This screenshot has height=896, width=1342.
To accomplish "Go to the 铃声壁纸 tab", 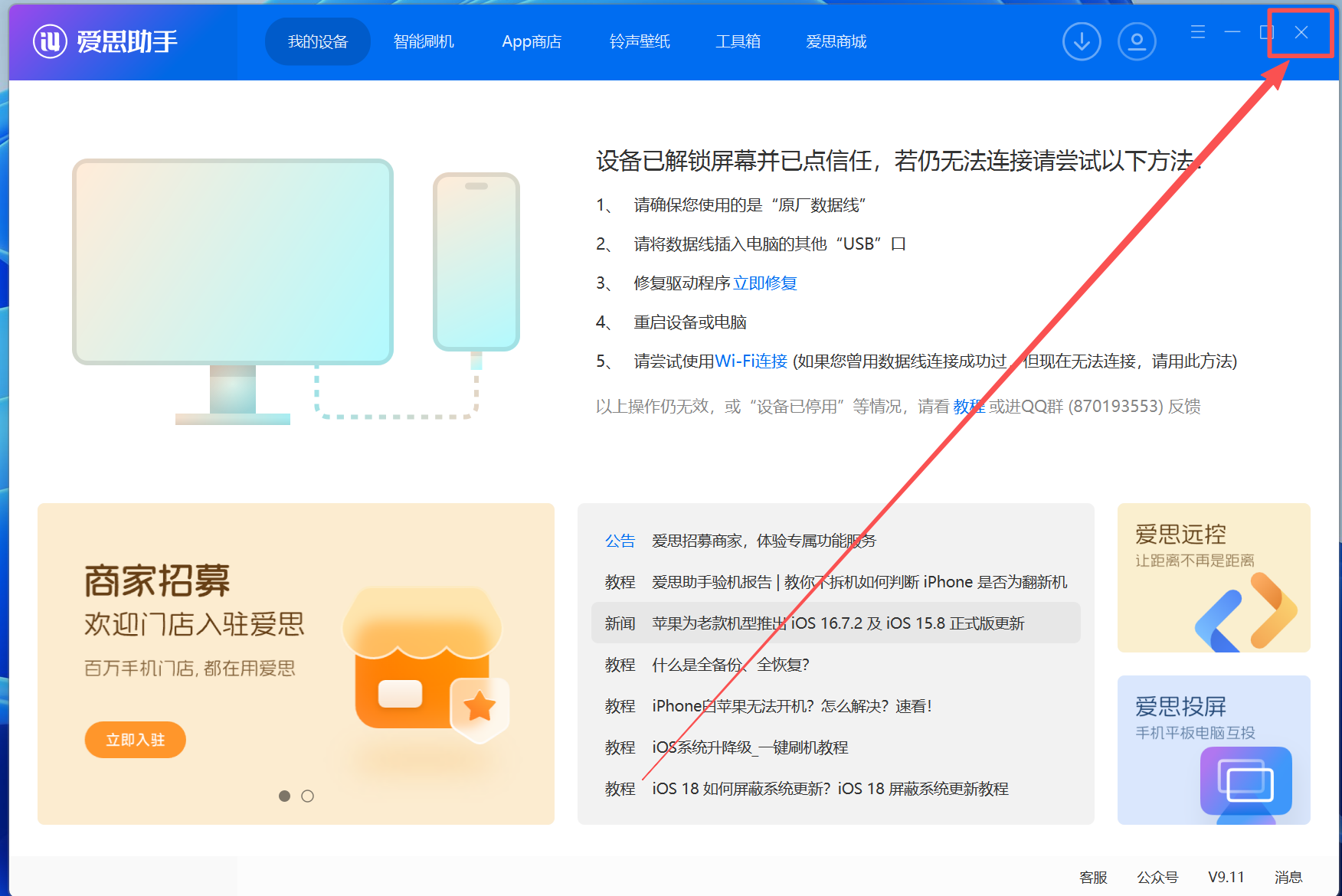I will (640, 41).
